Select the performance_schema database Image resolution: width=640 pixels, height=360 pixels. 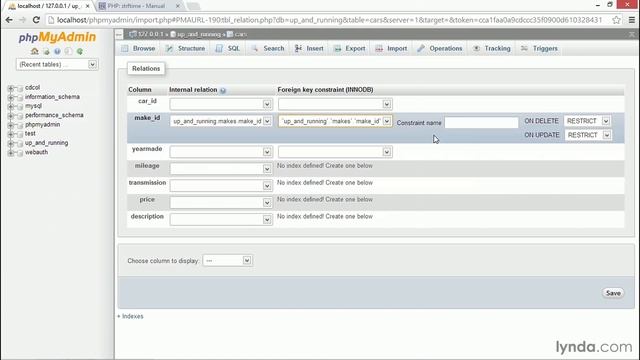click(x=54, y=115)
